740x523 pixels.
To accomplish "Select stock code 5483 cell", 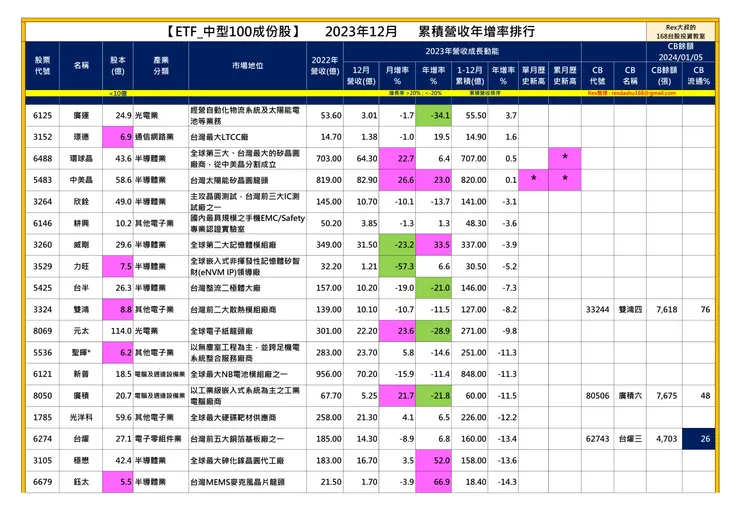I will coord(42,180).
